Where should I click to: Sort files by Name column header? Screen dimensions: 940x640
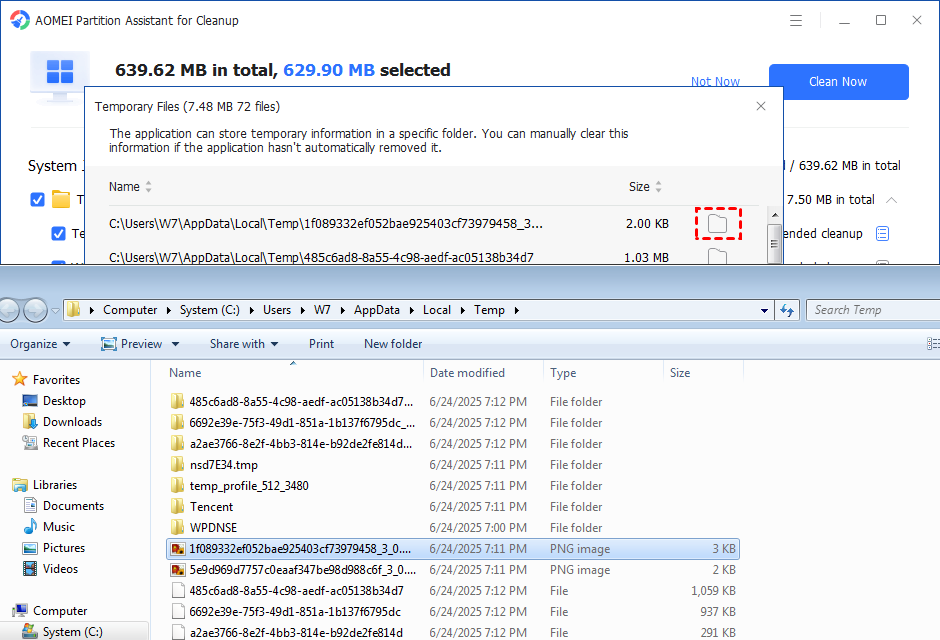coord(293,373)
